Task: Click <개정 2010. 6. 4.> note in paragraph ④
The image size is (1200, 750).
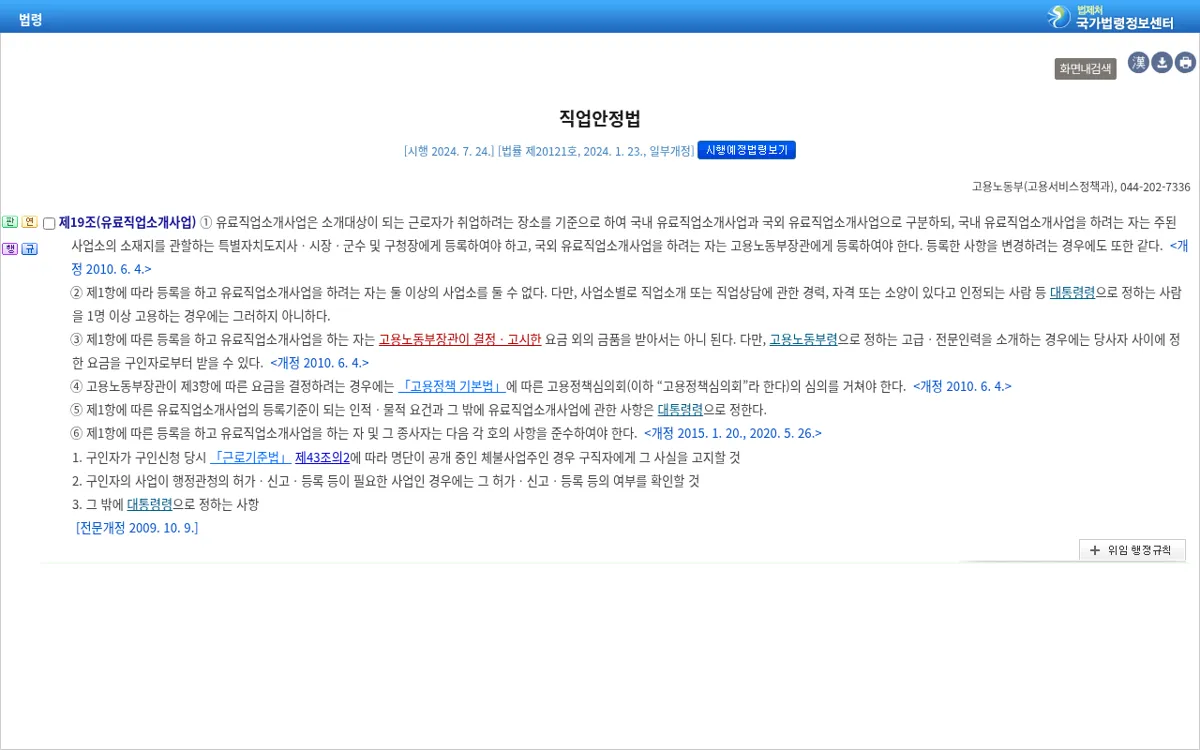Action: [962, 386]
